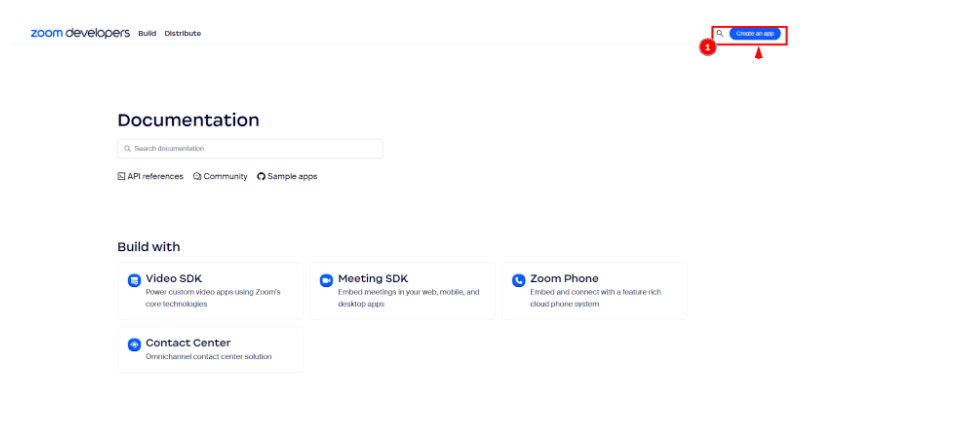
Task: Select the Meeting SDK card title
Action: tap(372, 278)
